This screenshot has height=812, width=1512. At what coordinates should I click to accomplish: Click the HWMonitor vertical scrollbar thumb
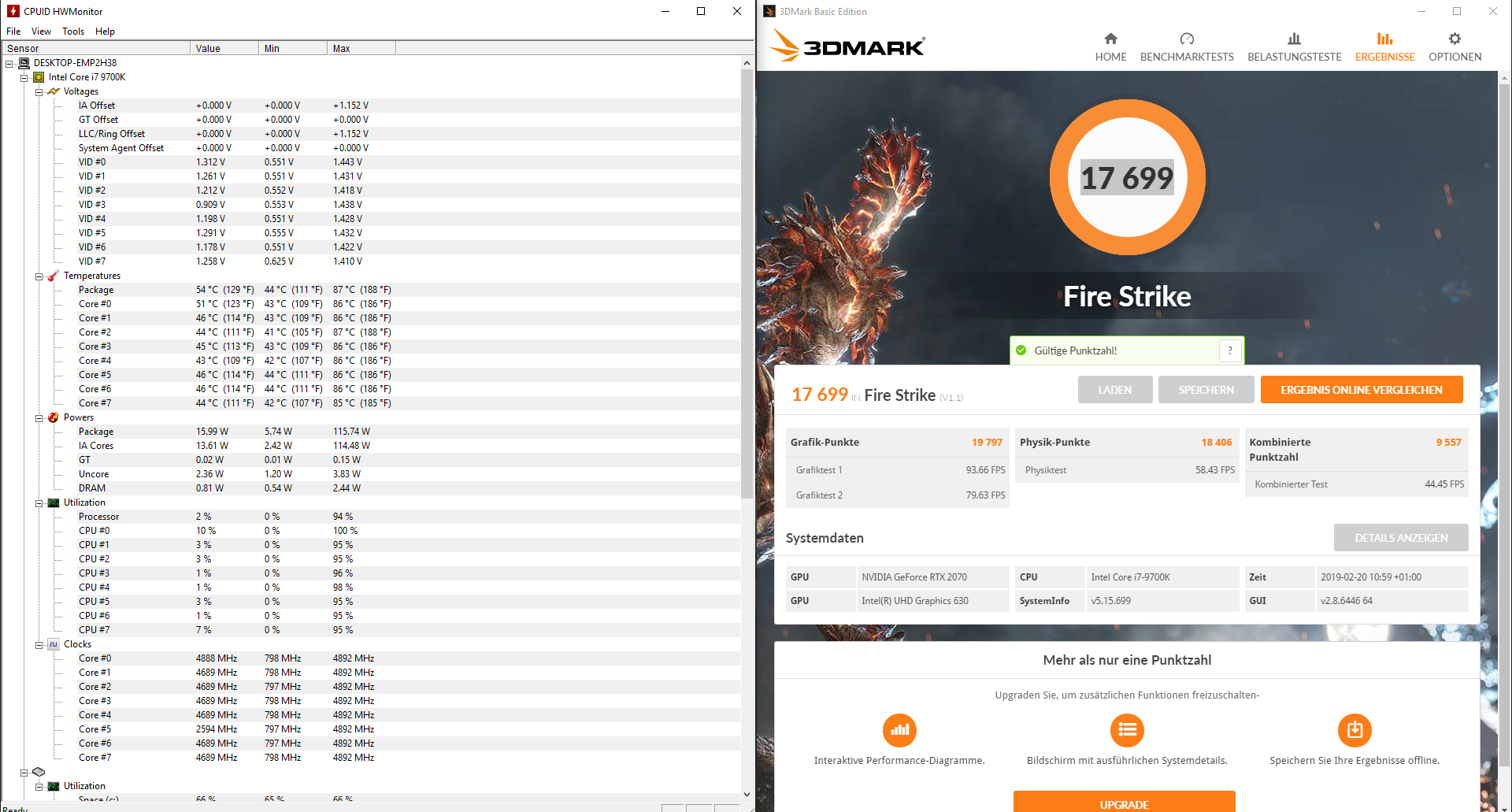747,284
